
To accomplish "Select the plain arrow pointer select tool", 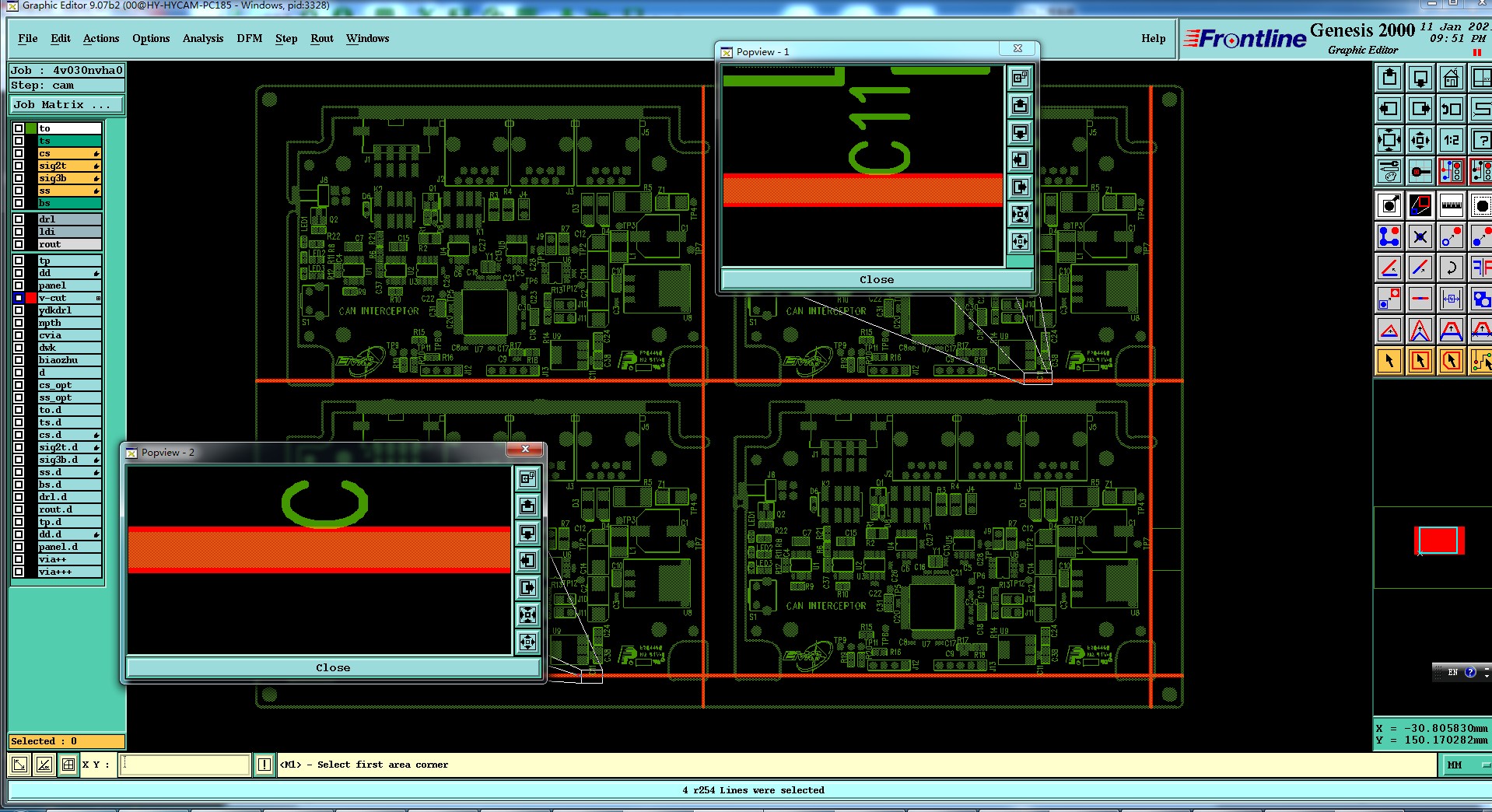I will pyautogui.click(x=1389, y=361).
